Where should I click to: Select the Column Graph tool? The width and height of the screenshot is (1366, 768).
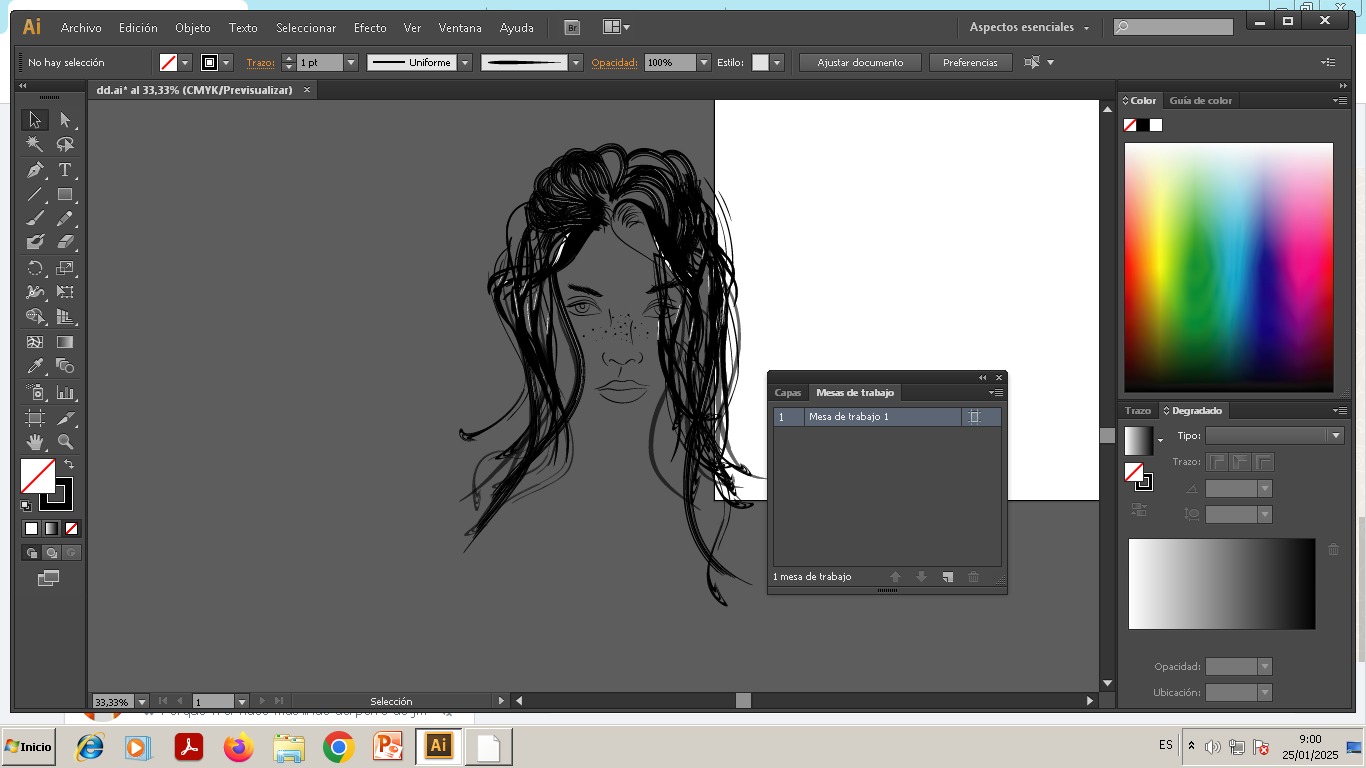(65, 392)
